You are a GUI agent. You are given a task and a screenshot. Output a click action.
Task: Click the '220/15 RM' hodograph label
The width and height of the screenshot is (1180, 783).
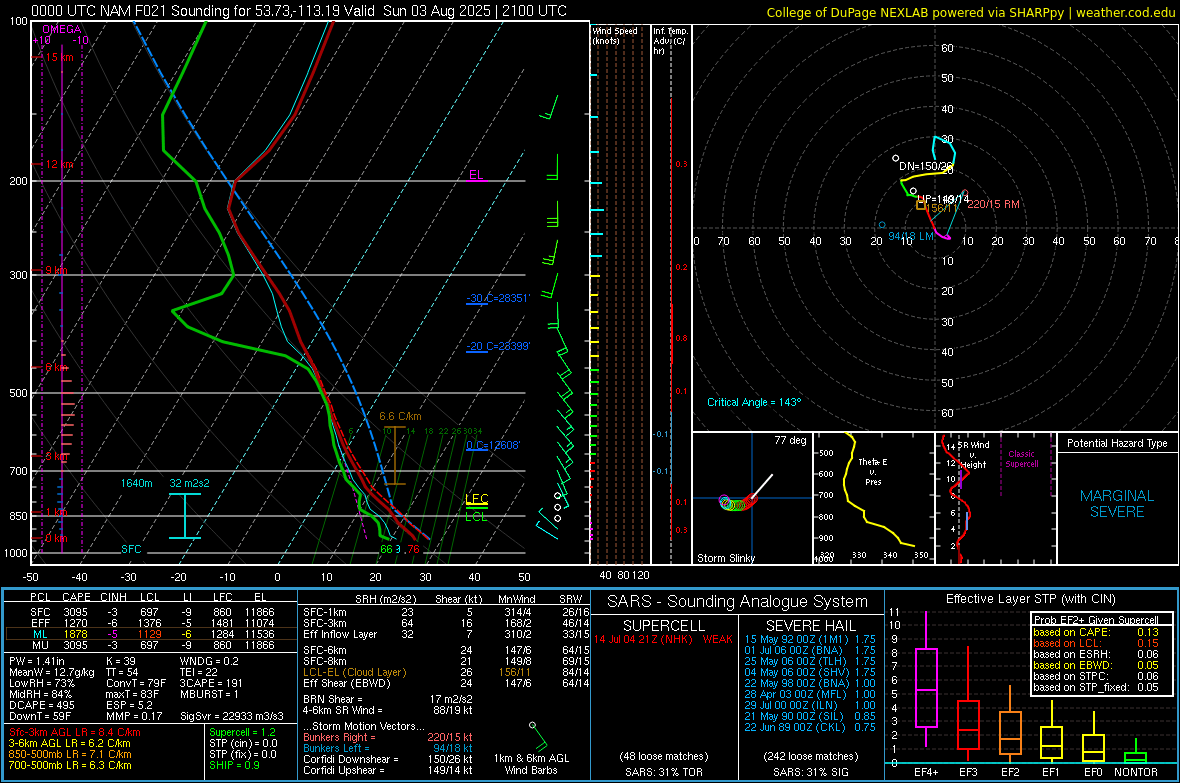click(993, 204)
